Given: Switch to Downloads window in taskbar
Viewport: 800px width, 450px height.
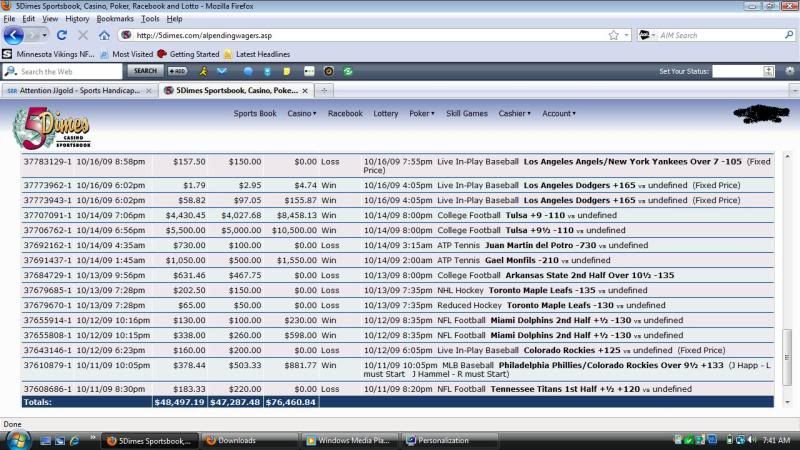Looking at the screenshot, I should pyautogui.click(x=250, y=440).
